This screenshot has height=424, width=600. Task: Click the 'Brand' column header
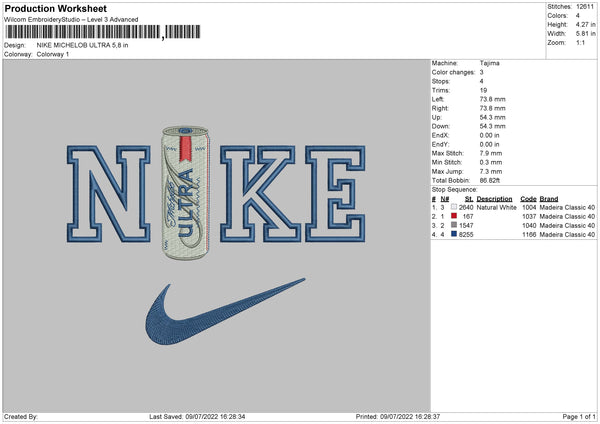[x=549, y=199]
